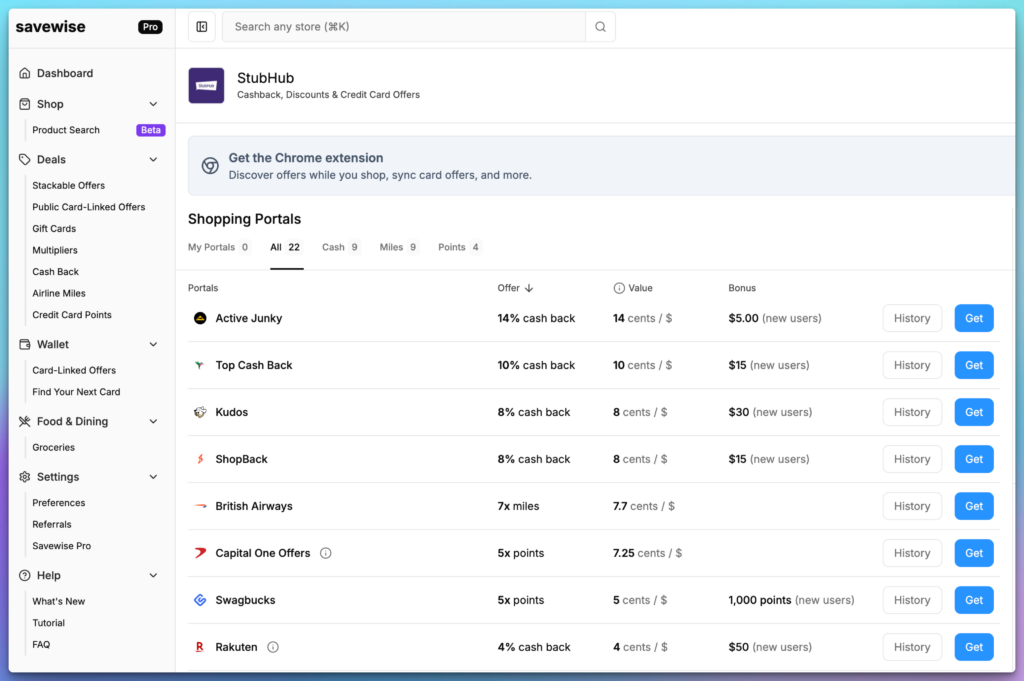Open Find Your Next Card
Screen dimensions: 1024x681
pyautogui.click(x=76, y=392)
